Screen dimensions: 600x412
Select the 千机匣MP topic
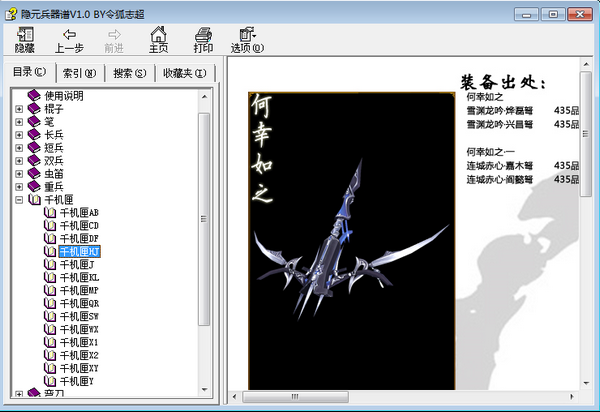click(x=79, y=291)
